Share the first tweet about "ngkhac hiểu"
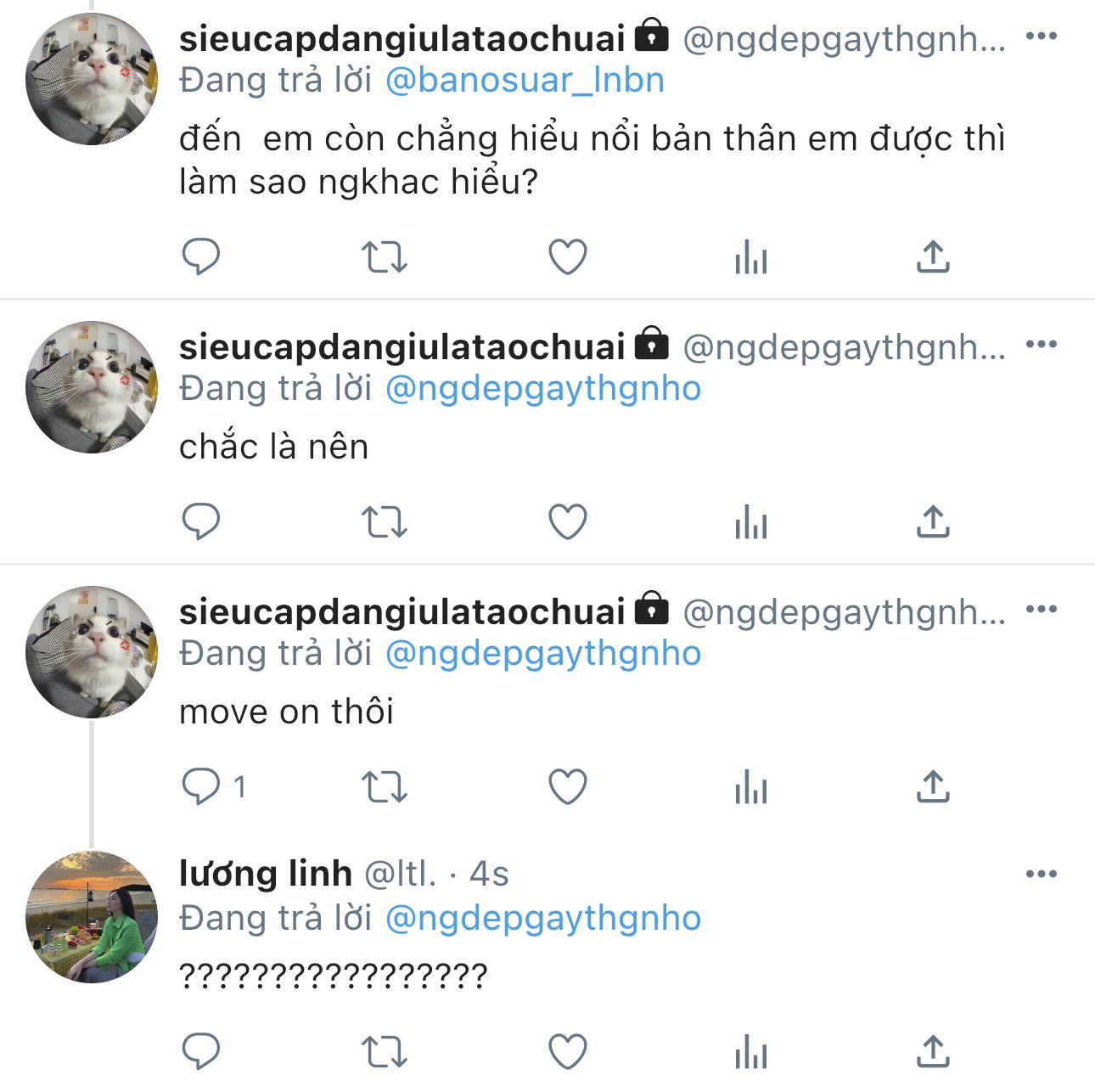The image size is (1095, 1092). click(933, 256)
